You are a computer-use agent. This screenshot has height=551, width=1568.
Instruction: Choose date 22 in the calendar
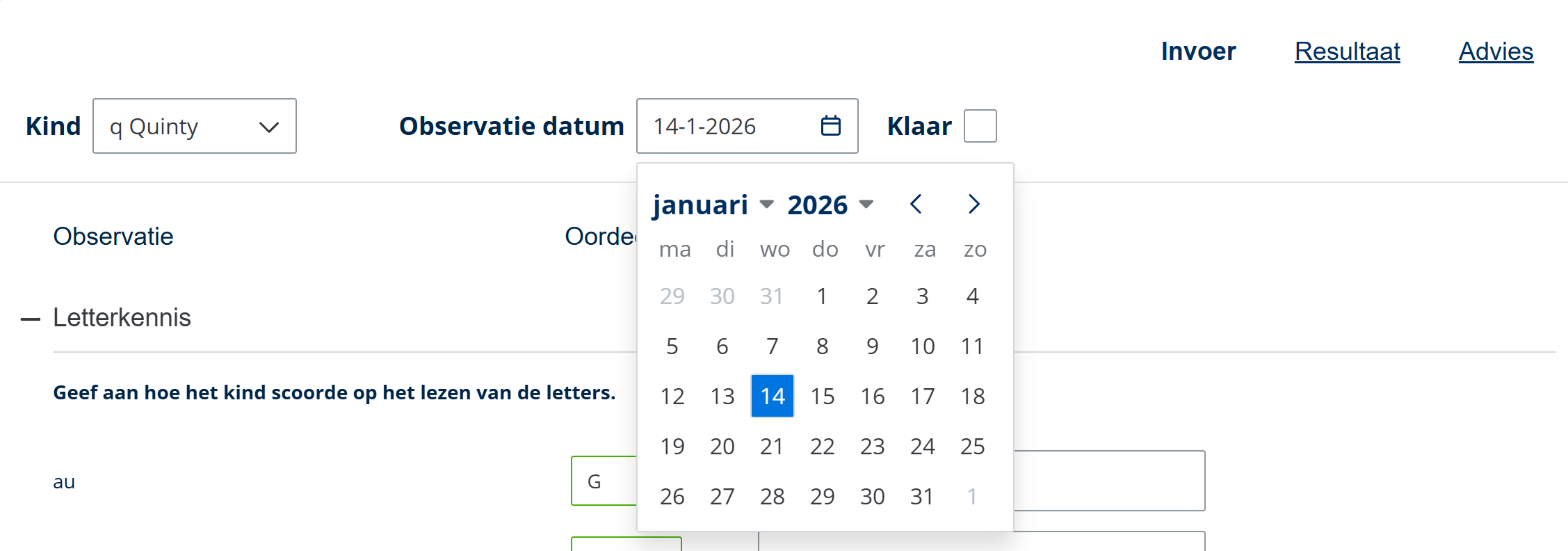pyautogui.click(x=823, y=446)
